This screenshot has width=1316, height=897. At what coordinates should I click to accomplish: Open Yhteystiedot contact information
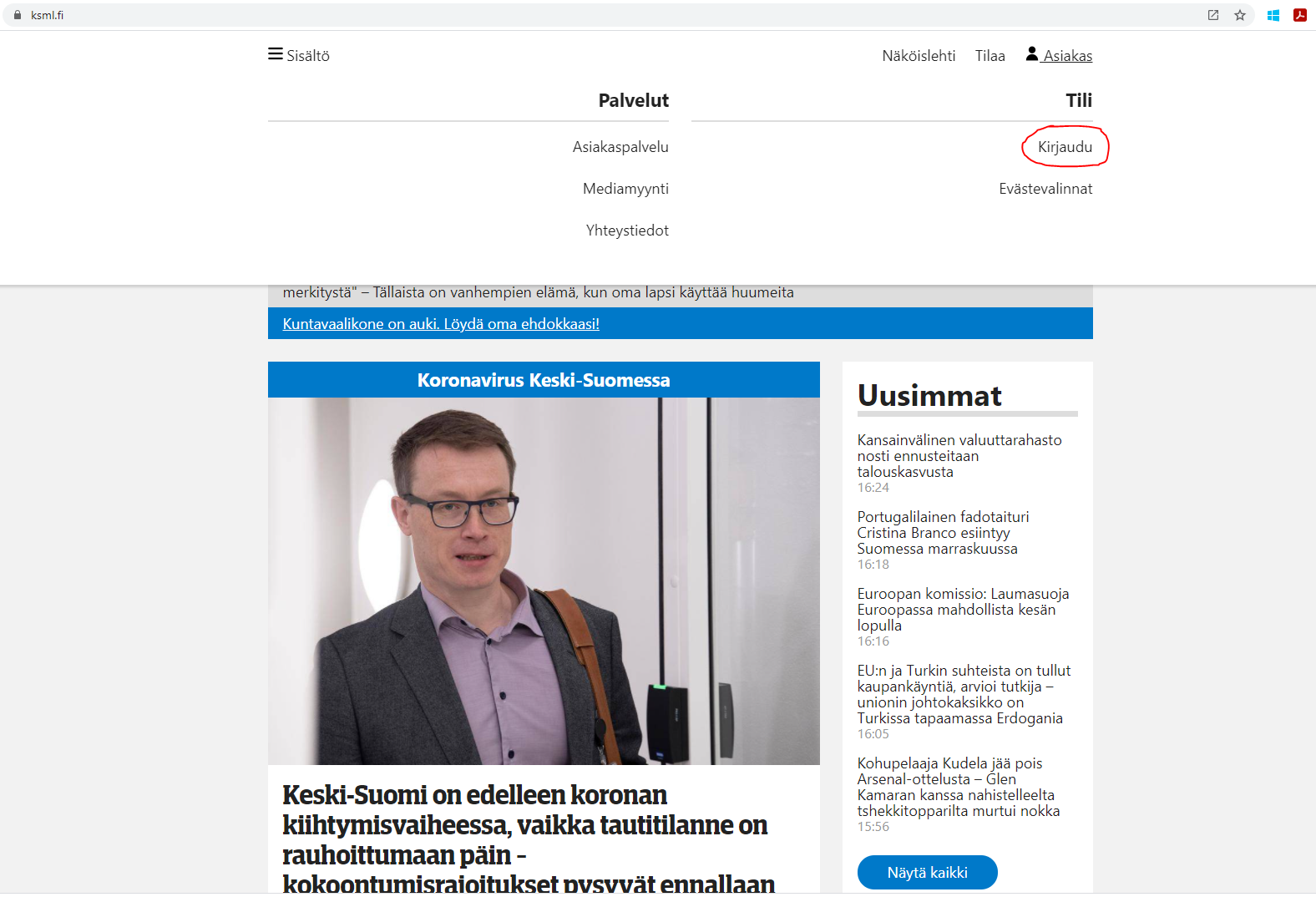coord(627,231)
